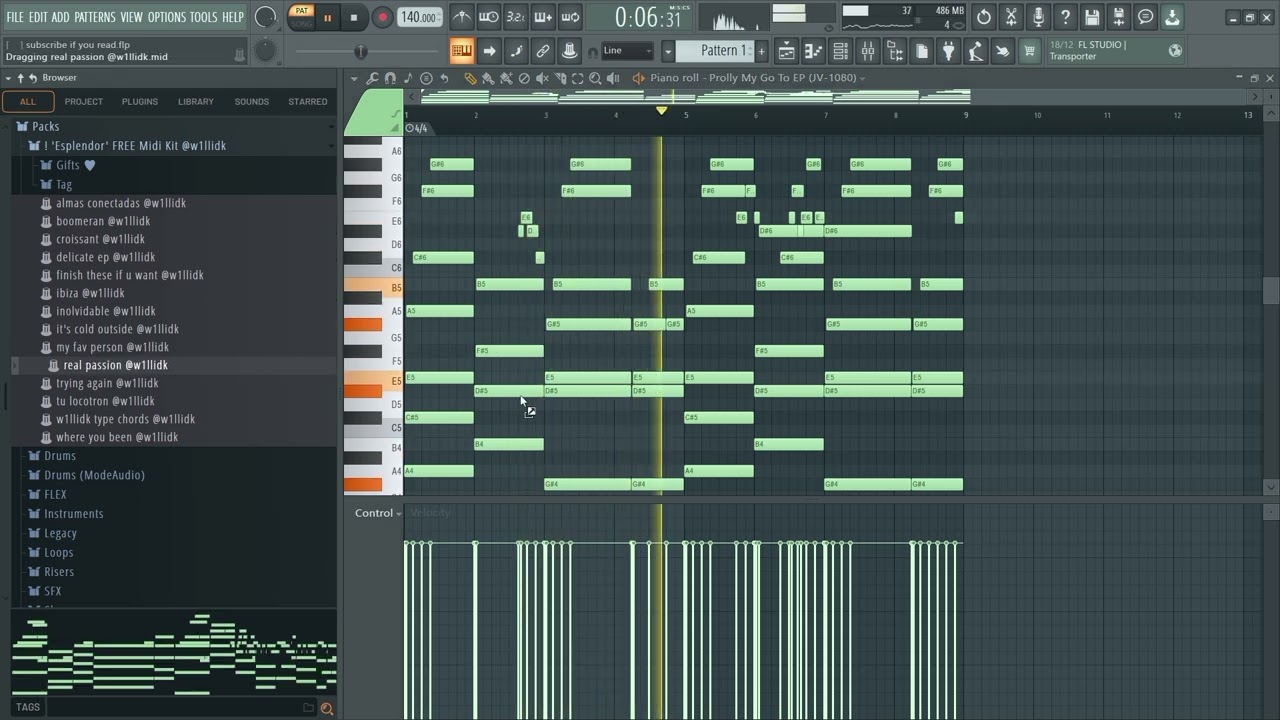Adjust the main volume knob
The height and width of the screenshot is (720, 1280).
[x=265, y=17]
